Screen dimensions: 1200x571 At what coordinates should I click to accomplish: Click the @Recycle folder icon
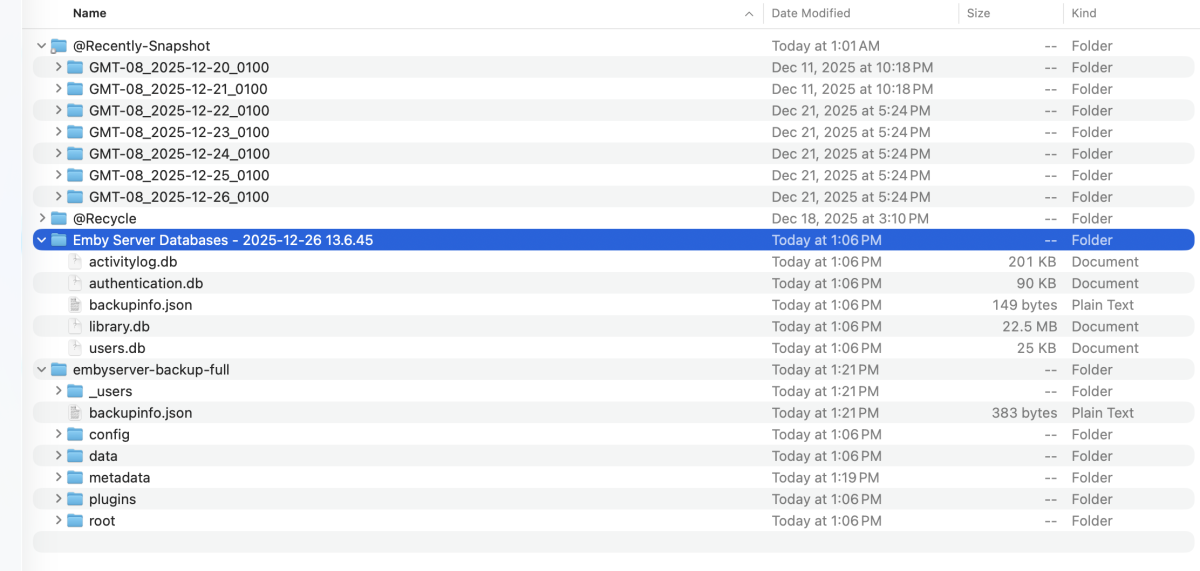(59, 218)
